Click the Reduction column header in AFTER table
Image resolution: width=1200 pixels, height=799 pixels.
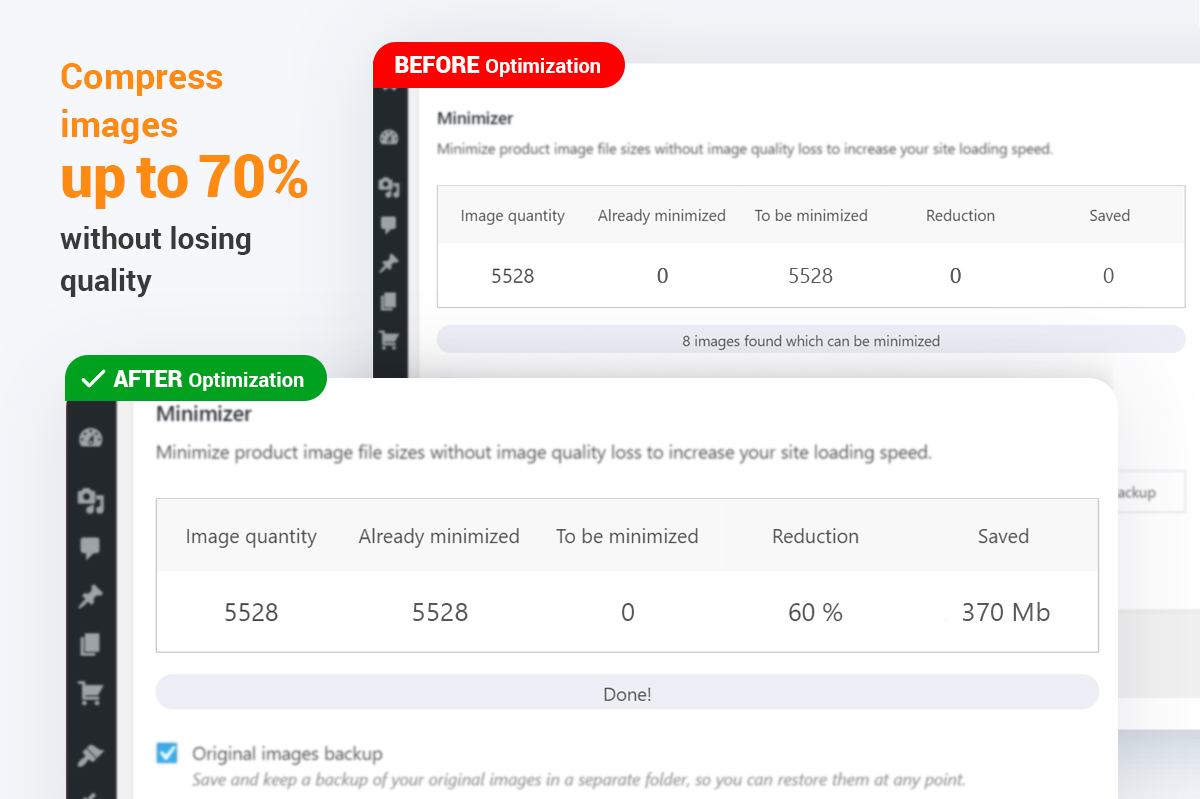click(x=815, y=536)
